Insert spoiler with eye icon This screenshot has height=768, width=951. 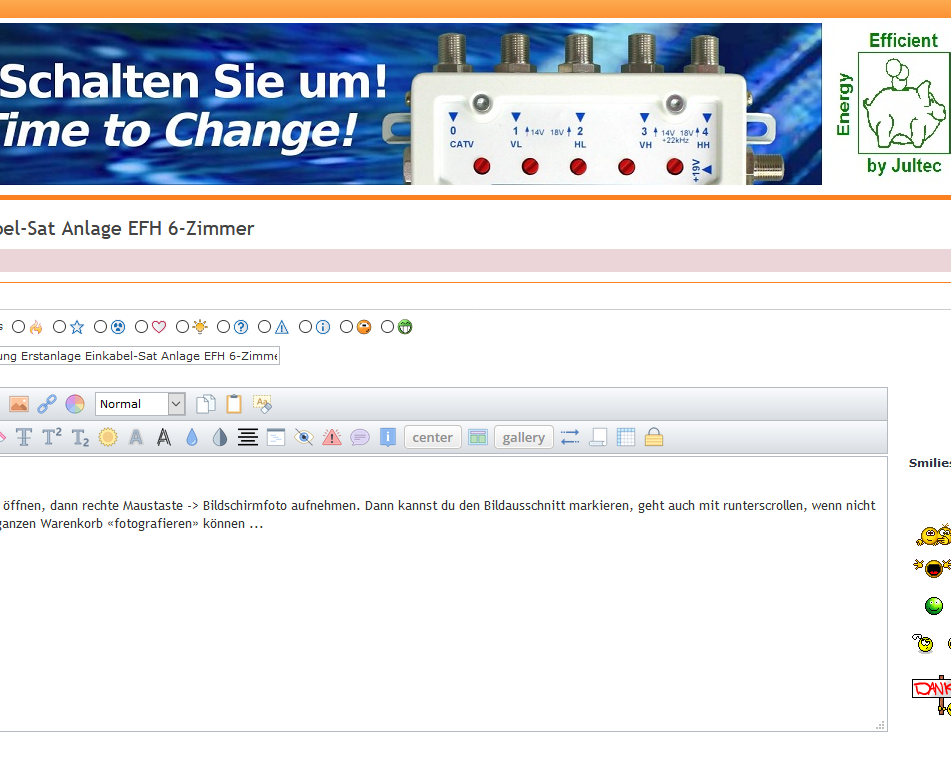(304, 437)
